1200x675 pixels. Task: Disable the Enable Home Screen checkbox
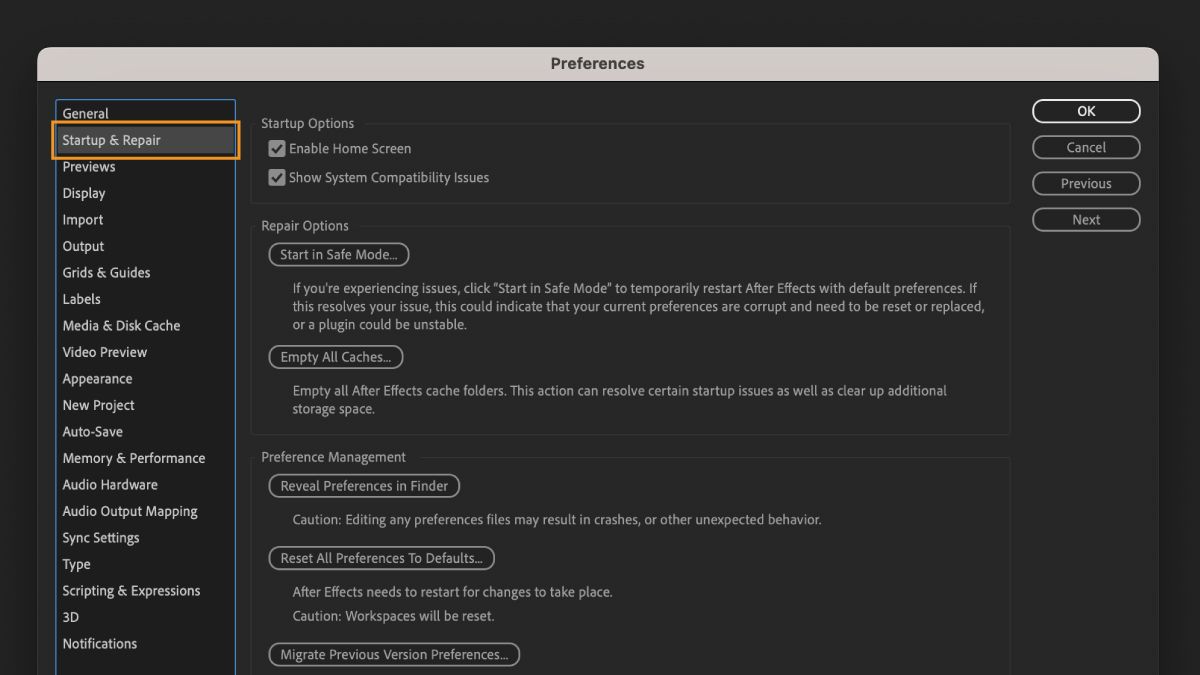click(x=277, y=148)
